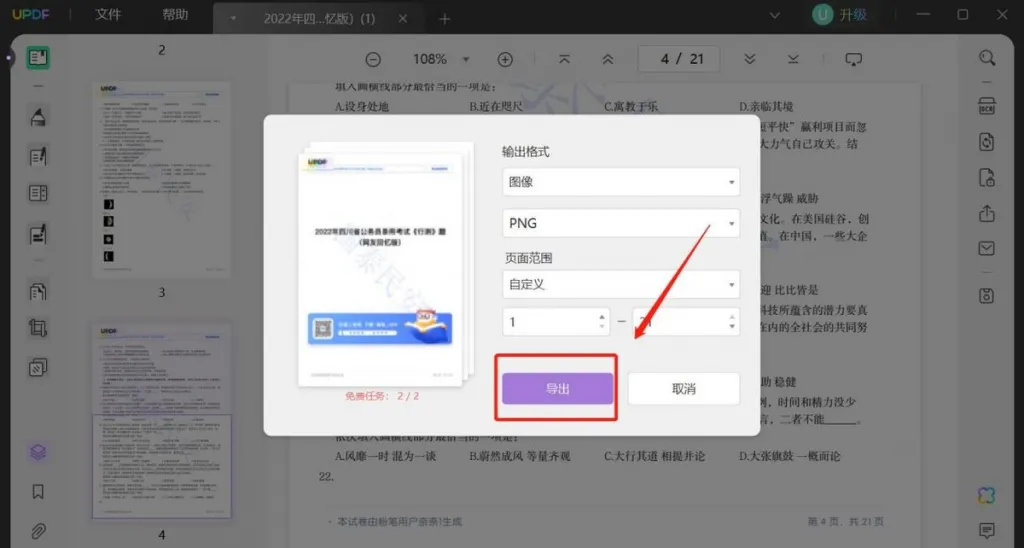Switch to the 2022年四…忆版) (1) tab

coord(319,19)
